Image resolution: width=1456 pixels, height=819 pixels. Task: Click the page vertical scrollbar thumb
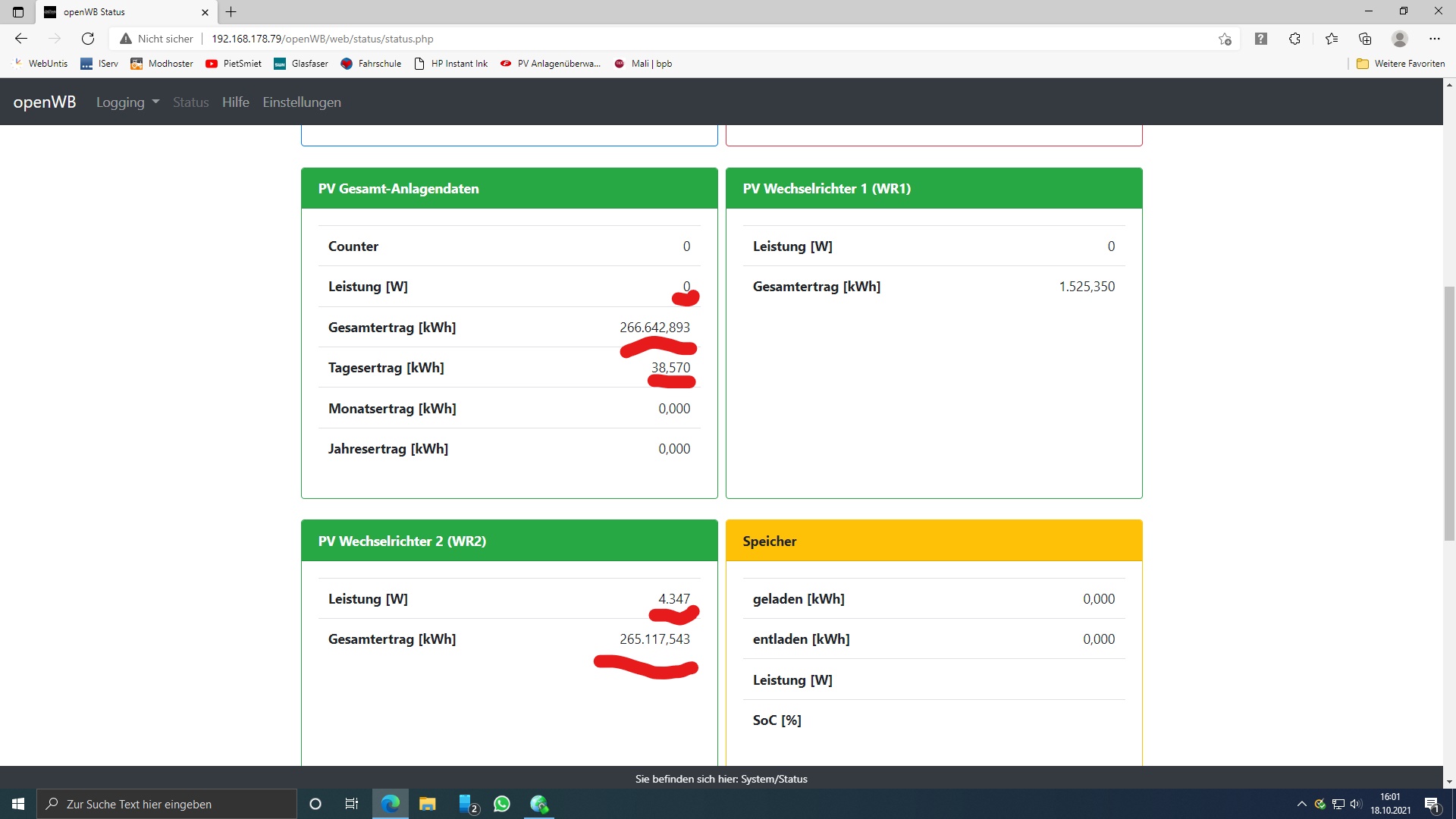(1449, 413)
